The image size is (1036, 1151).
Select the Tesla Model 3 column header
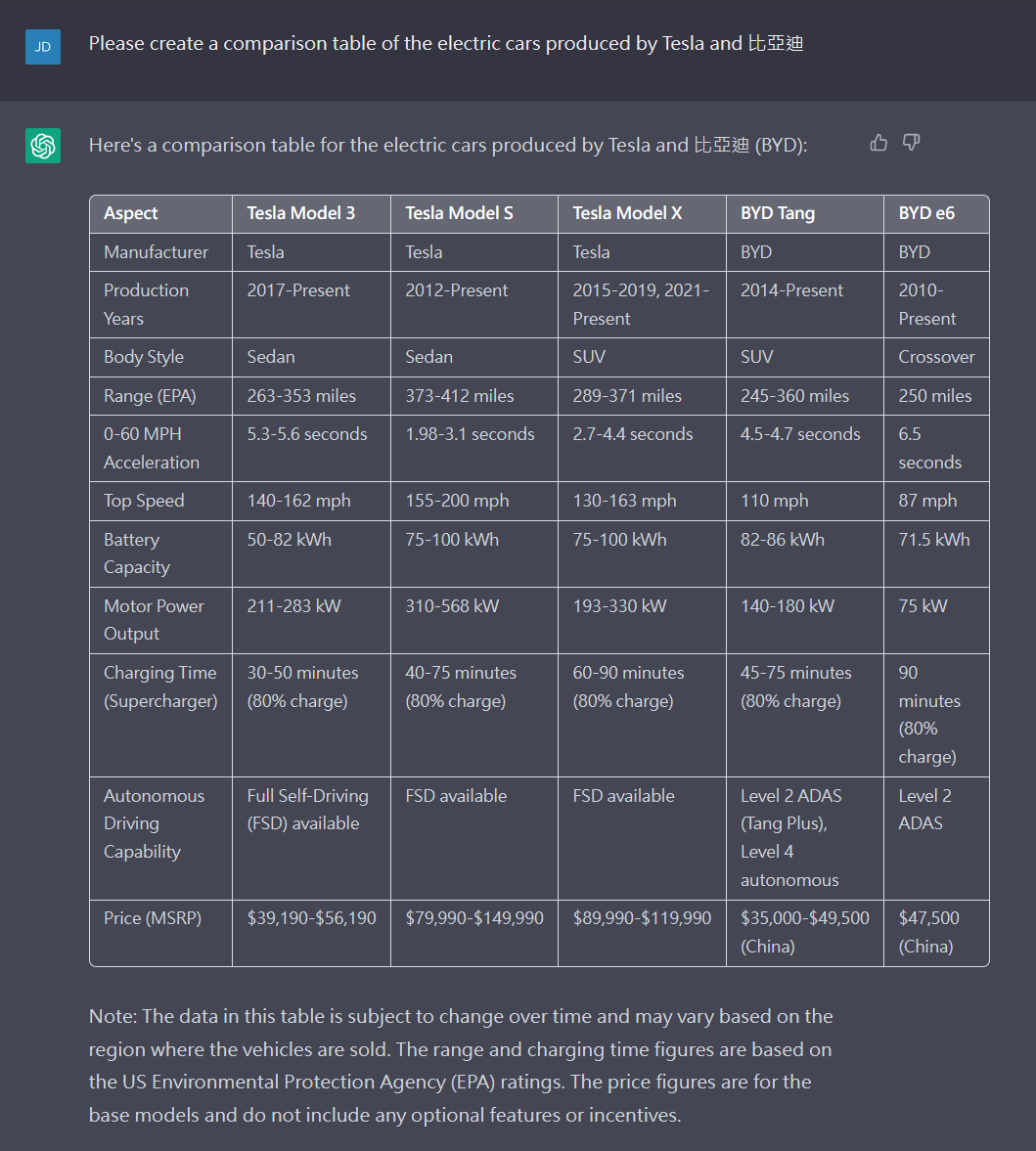(311, 213)
